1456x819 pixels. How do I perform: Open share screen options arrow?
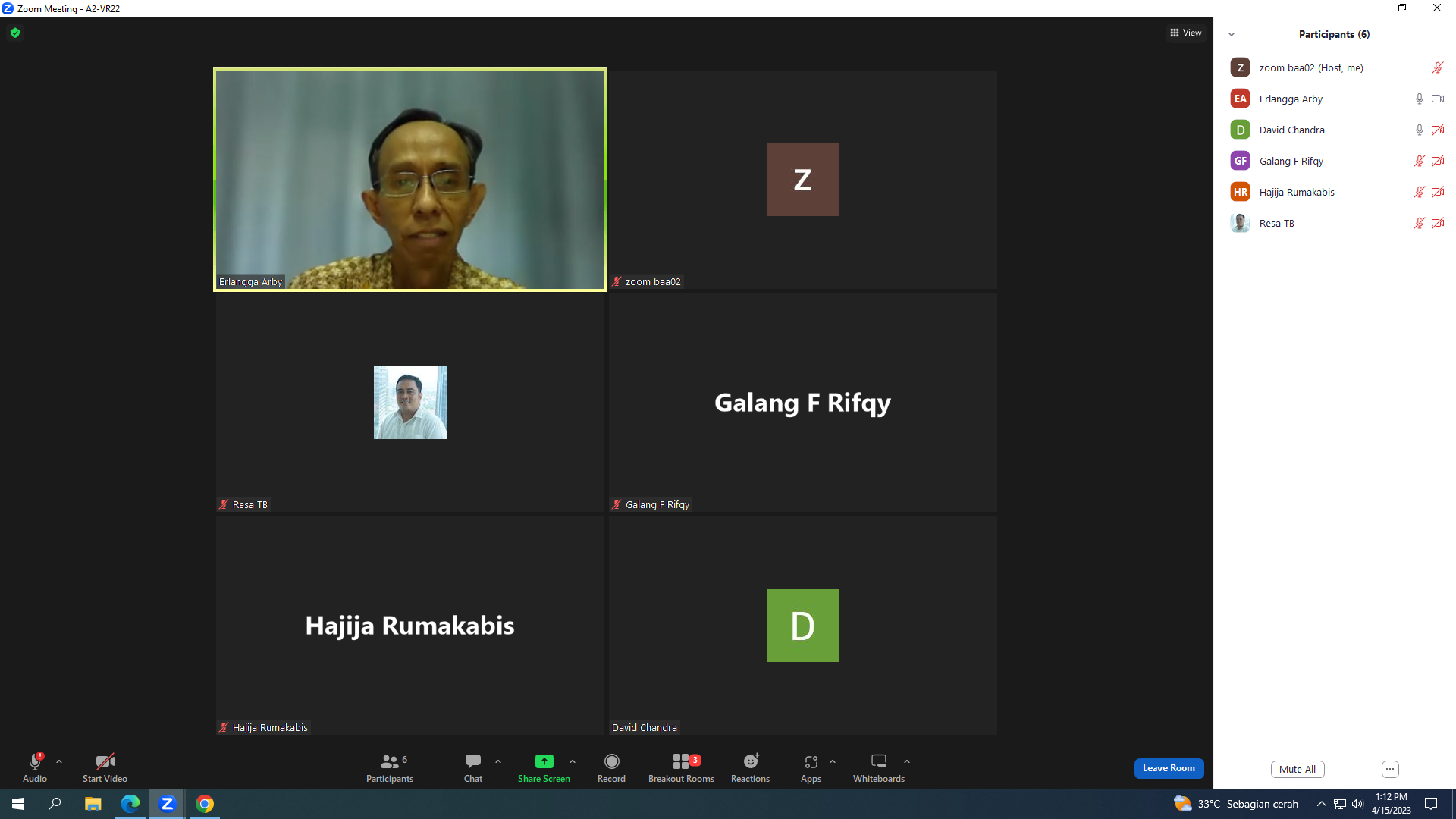click(573, 761)
